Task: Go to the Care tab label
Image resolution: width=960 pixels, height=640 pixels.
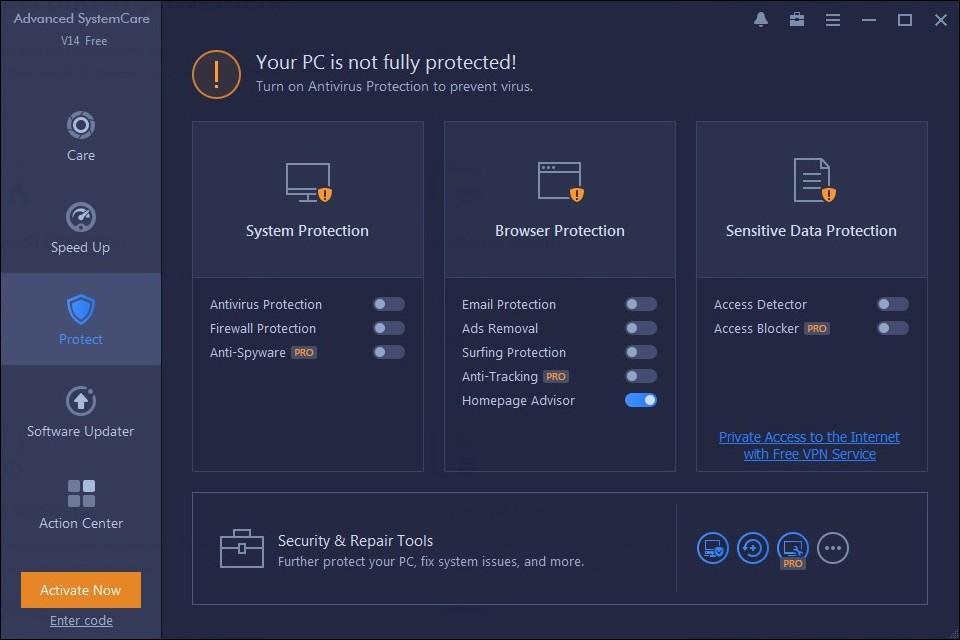Action: [x=81, y=156]
